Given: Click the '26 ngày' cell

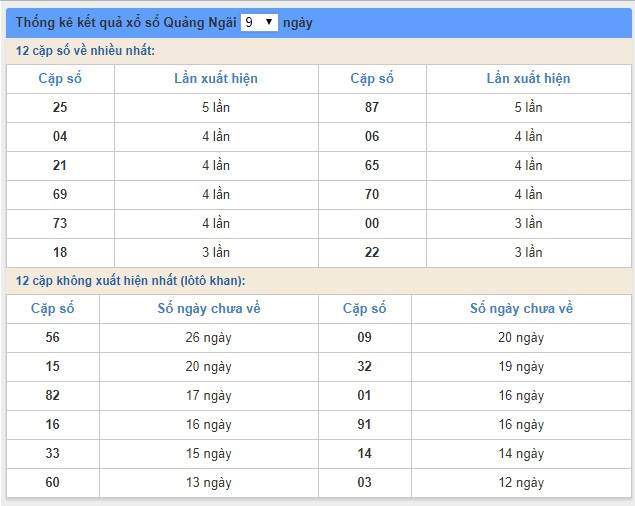Looking at the screenshot, I should pos(209,338).
